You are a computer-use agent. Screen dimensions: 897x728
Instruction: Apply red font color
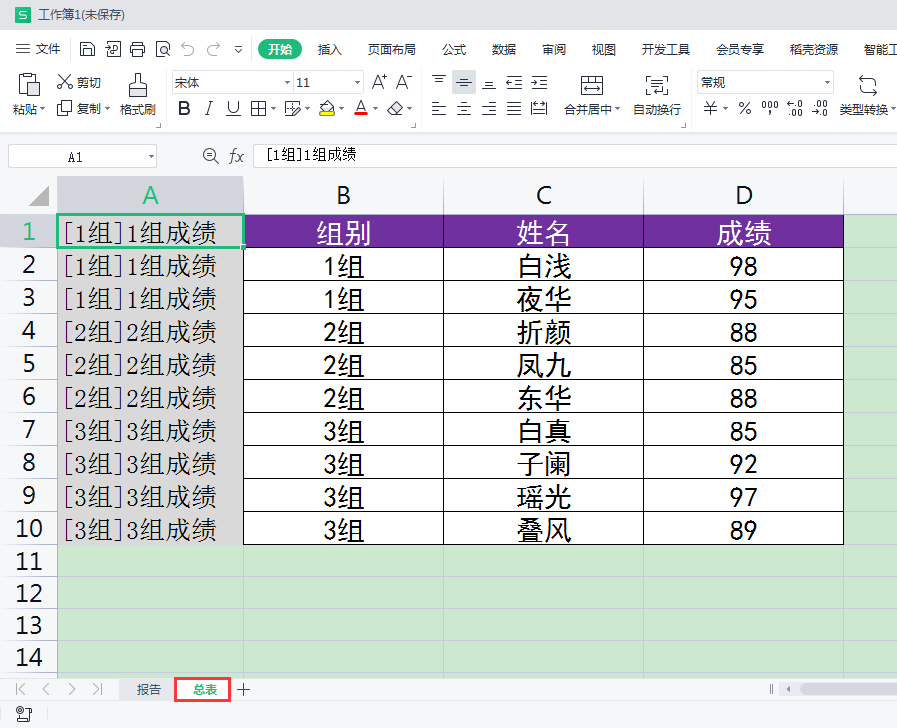(361, 108)
